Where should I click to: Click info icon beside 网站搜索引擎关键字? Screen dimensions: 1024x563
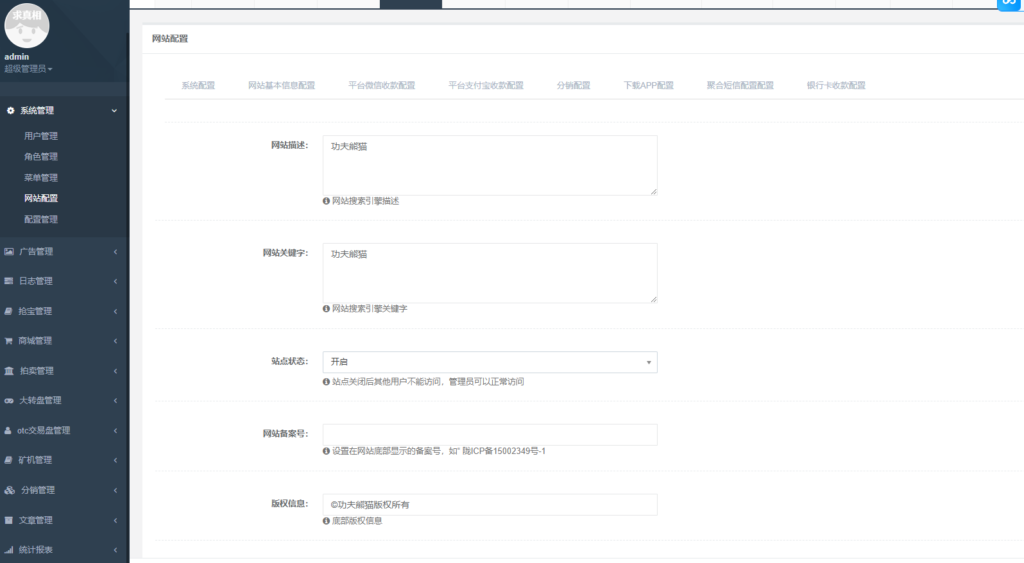pyautogui.click(x=326, y=309)
